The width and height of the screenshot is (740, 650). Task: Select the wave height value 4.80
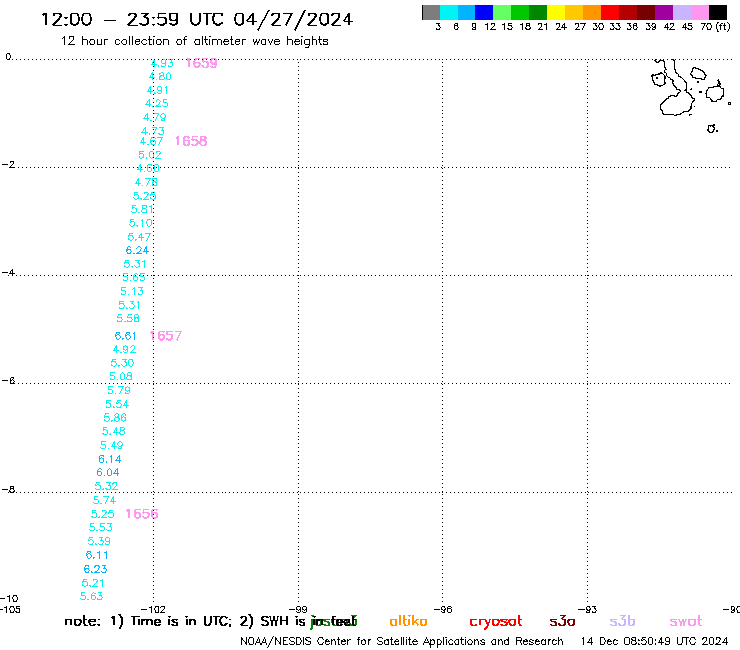coord(160,76)
